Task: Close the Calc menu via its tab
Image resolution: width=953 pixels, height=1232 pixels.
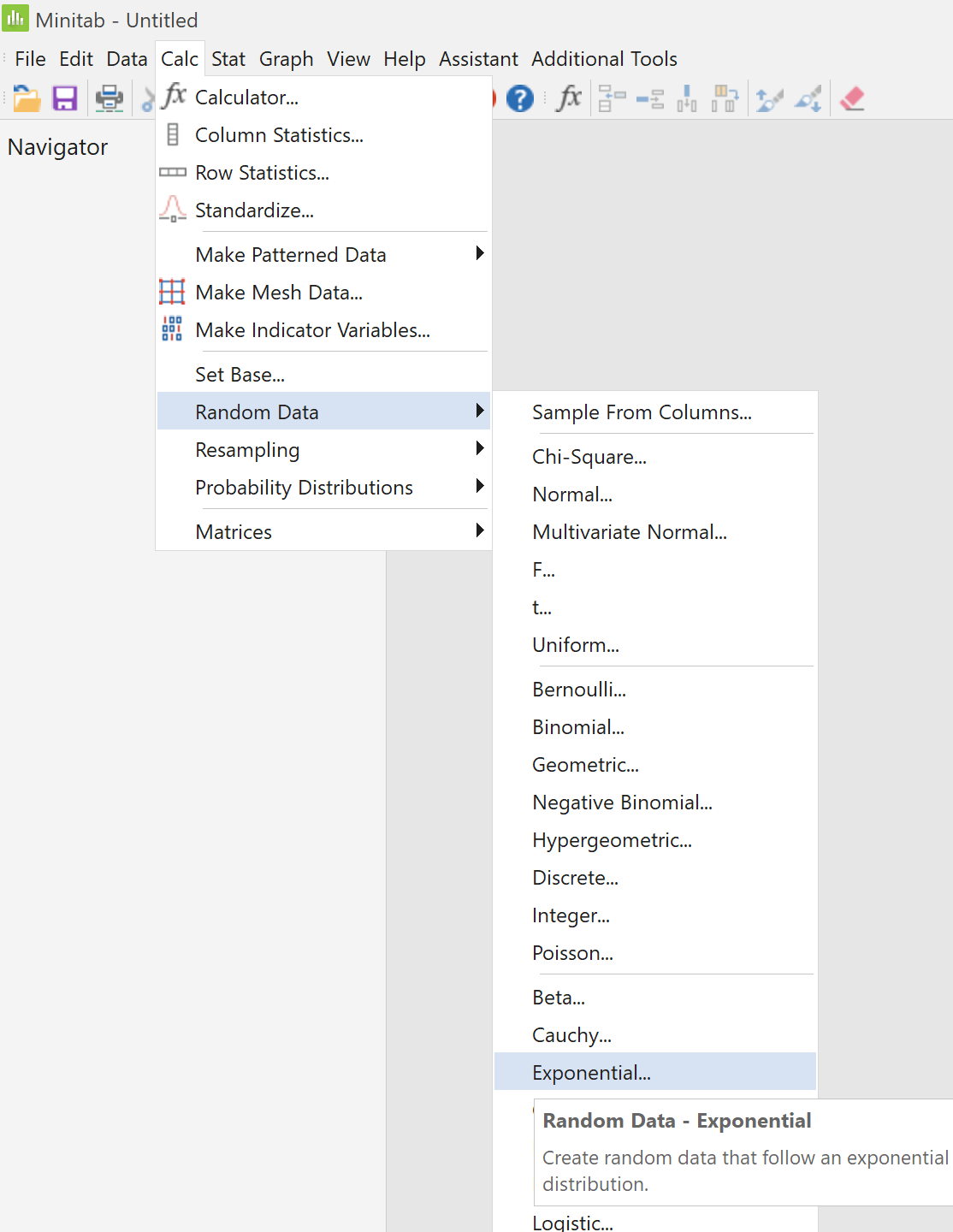Action: pyautogui.click(x=180, y=59)
